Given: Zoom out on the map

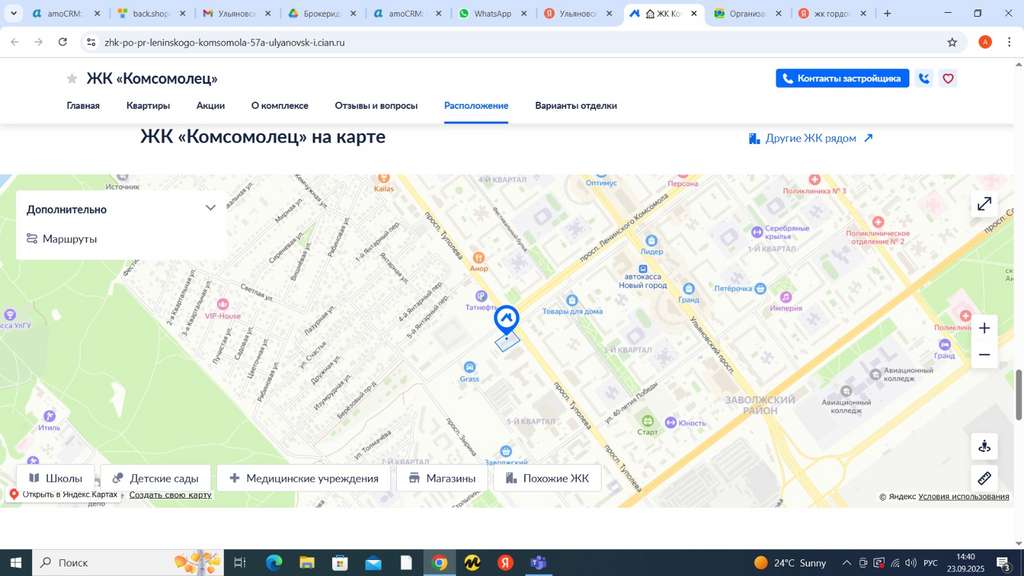Looking at the screenshot, I should [984, 355].
